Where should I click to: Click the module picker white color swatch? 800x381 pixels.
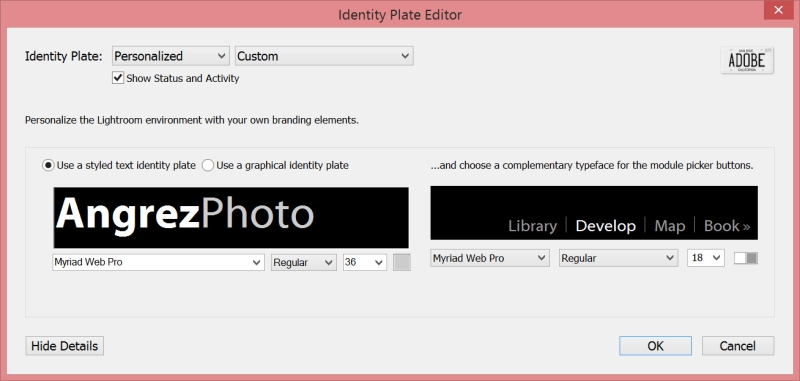[740, 258]
